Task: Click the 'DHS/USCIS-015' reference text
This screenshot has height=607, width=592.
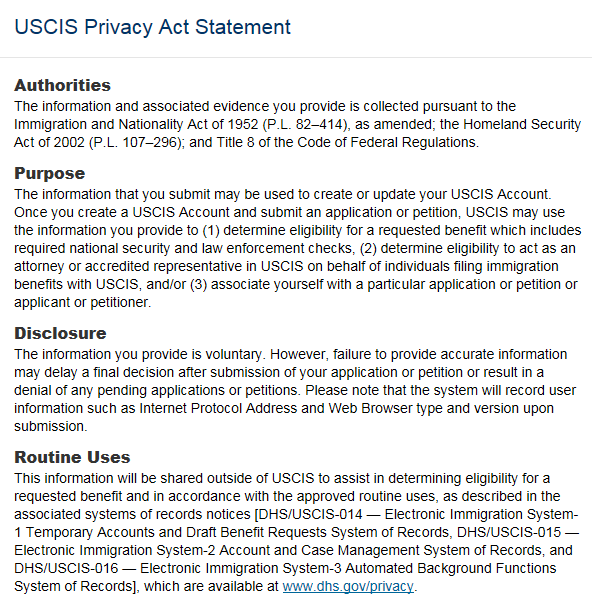Action: (x=509, y=532)
